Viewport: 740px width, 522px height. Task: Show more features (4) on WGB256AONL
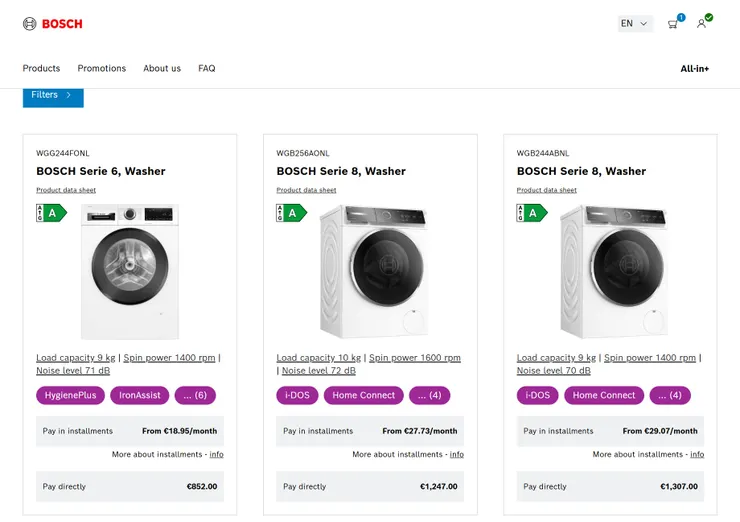tap(430, 395)
